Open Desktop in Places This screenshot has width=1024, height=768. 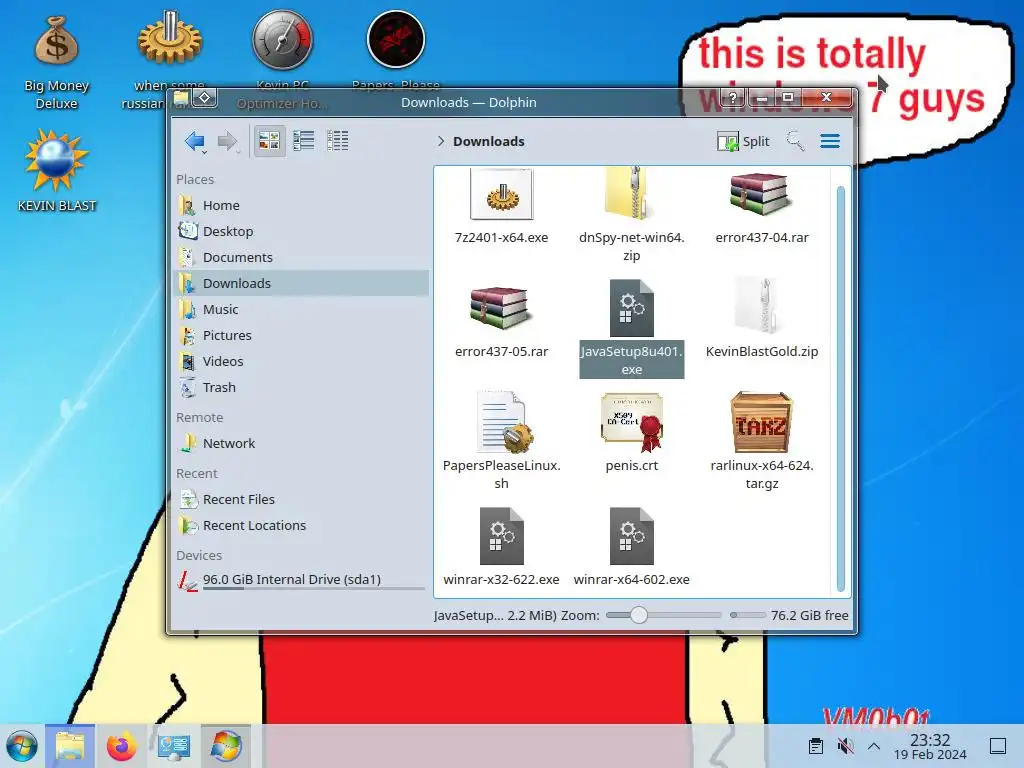point(302,231)
